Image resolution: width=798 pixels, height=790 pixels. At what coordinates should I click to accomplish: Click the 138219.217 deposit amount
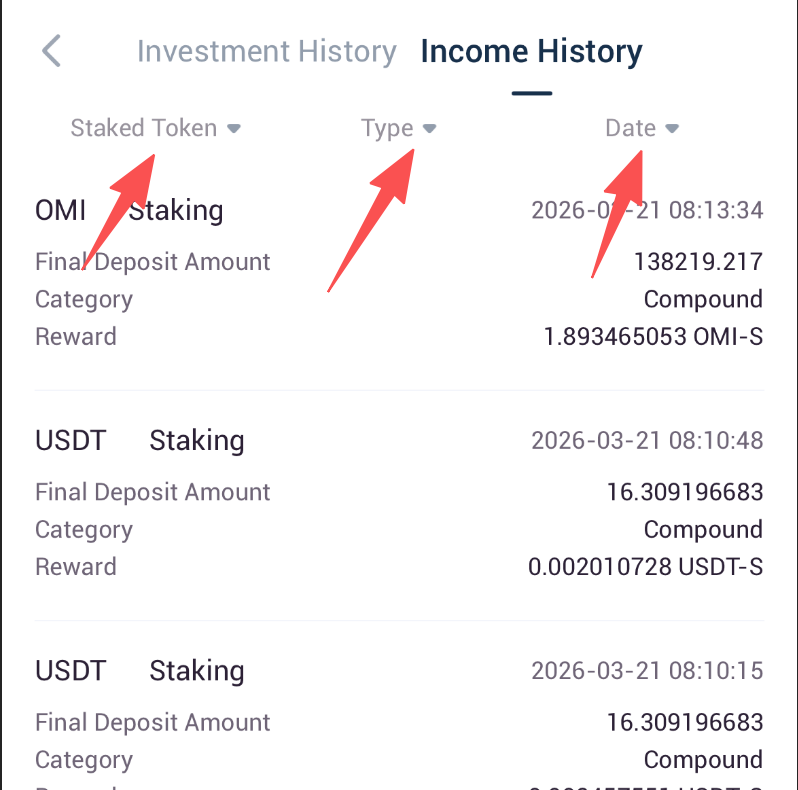pos(698,262)
